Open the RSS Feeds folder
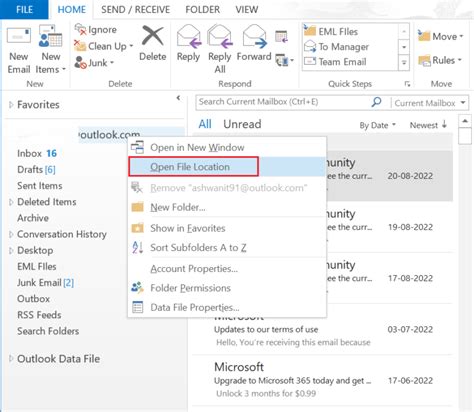The height and width of the screenshot is (412, 474). pos(39,315)
